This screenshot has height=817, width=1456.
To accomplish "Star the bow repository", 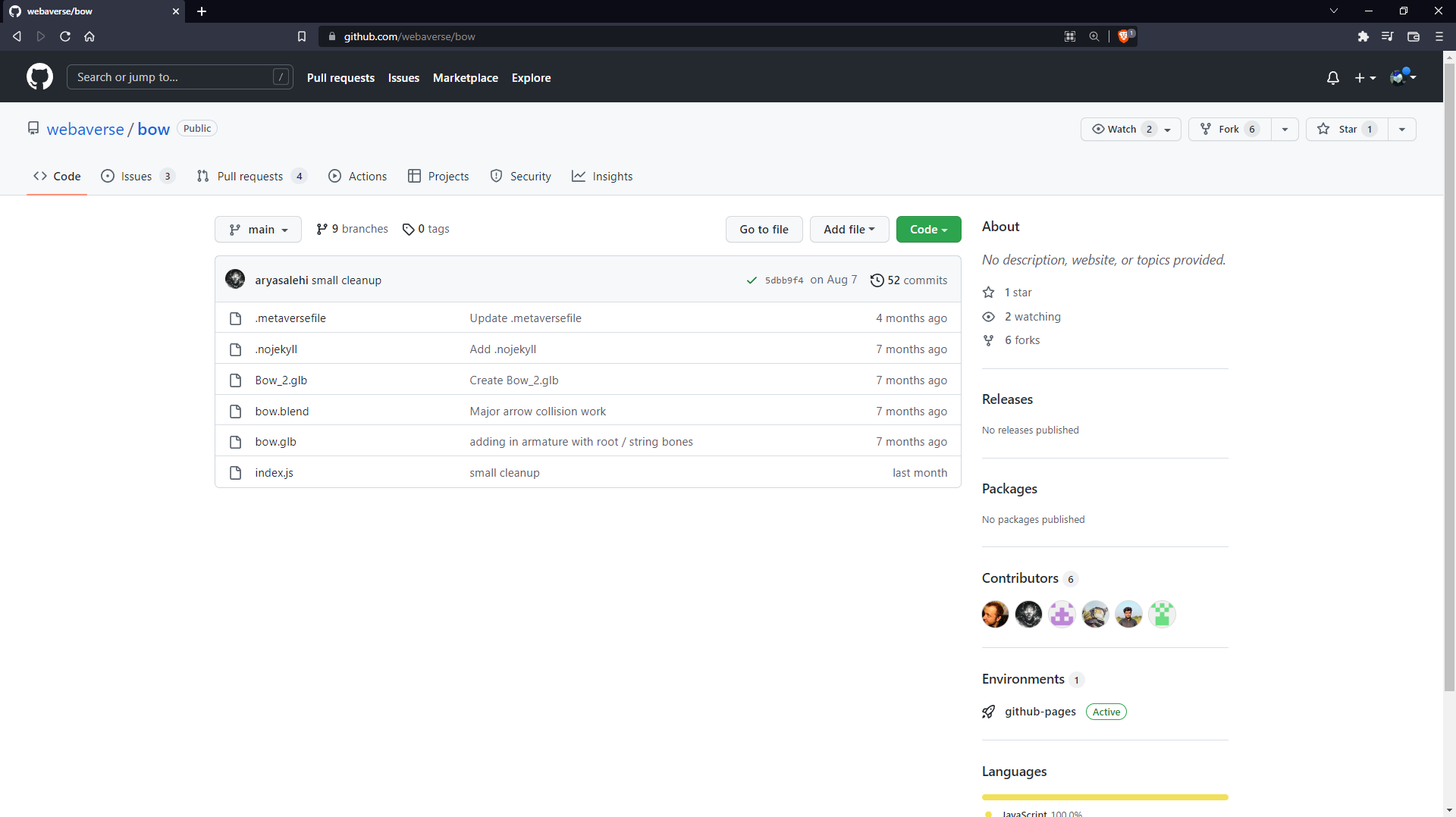I will tap(1347, 130).
